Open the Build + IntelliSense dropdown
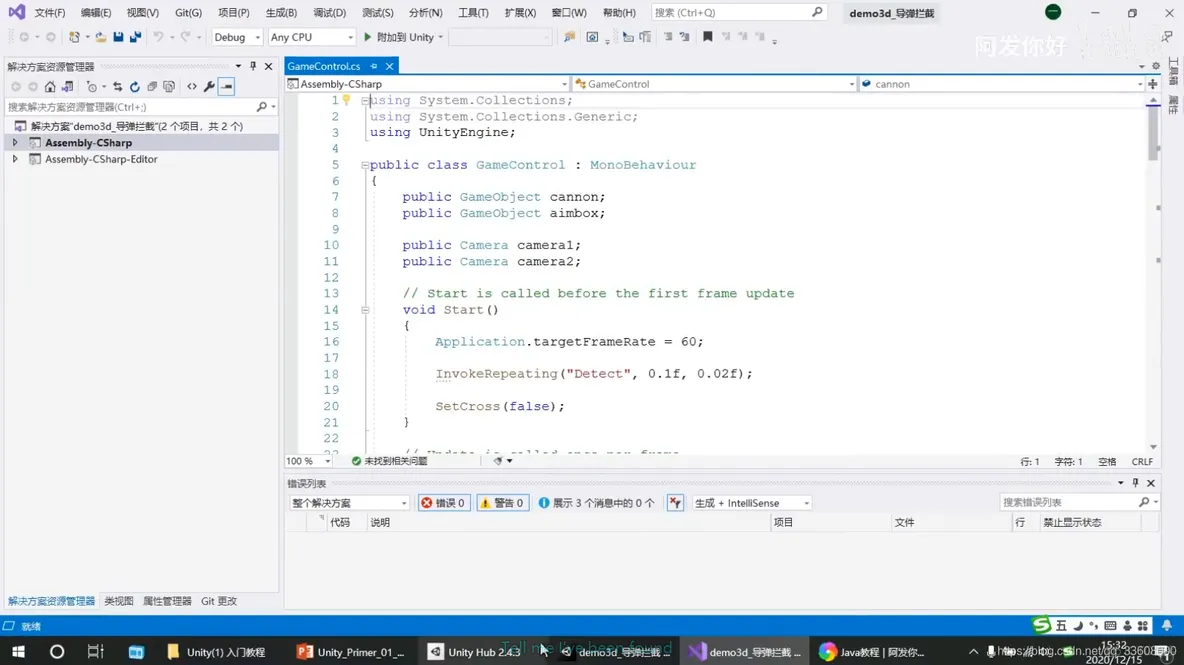Viewport: 1184px width, 665px height. click(x=751, y=503)
